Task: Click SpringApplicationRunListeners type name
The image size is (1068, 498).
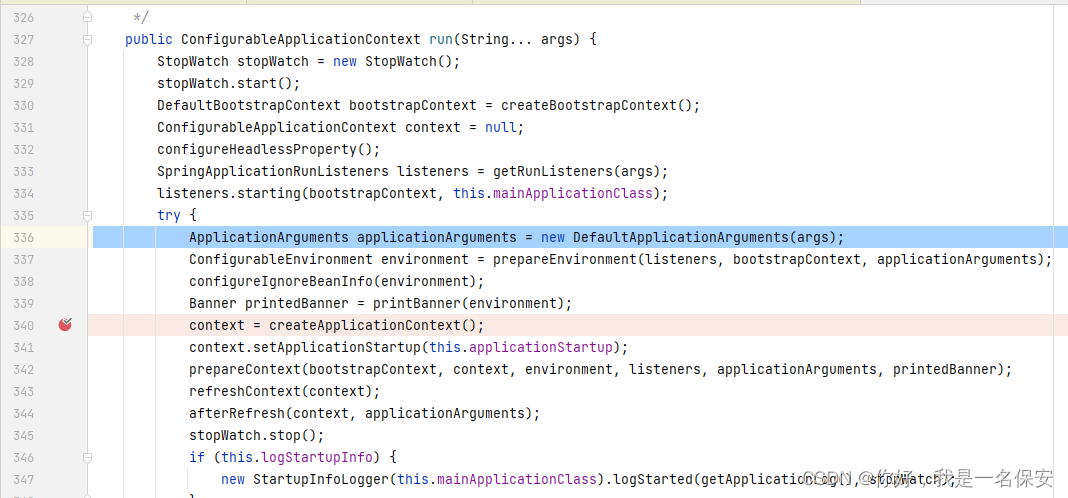Action: 272,171
